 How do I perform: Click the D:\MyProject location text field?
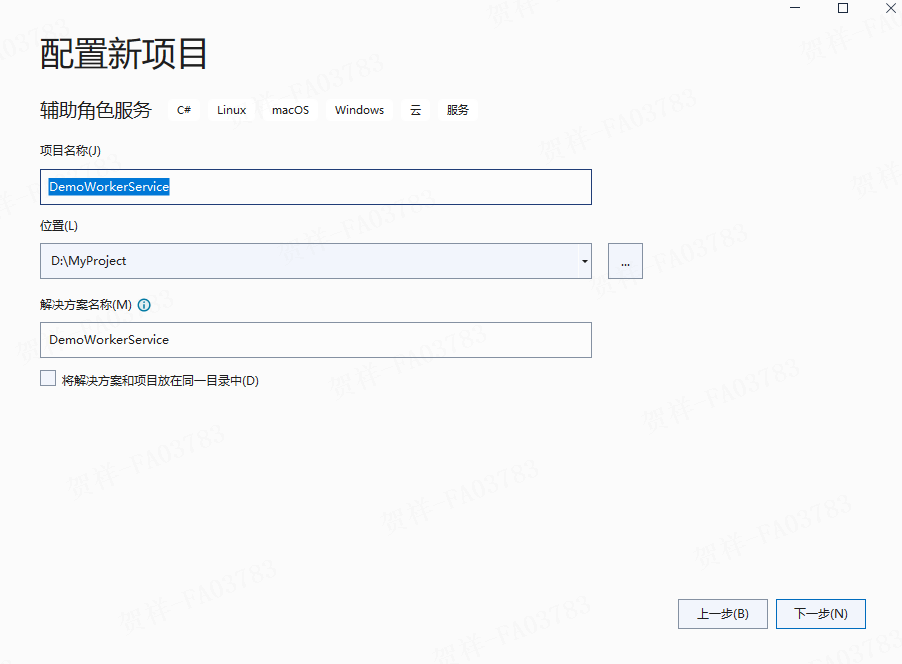300,261
